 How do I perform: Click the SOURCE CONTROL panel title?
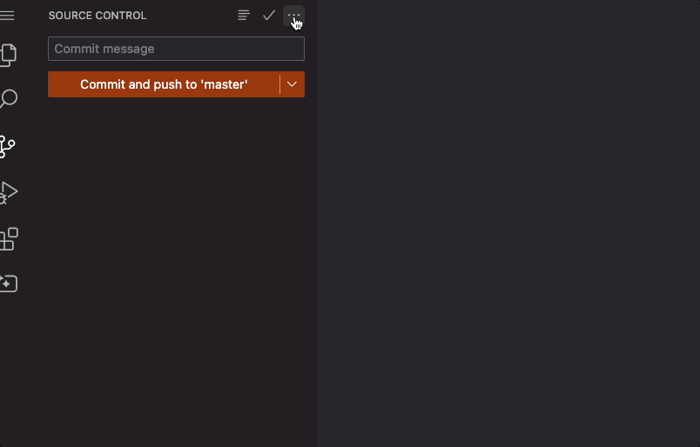(97, 16)
